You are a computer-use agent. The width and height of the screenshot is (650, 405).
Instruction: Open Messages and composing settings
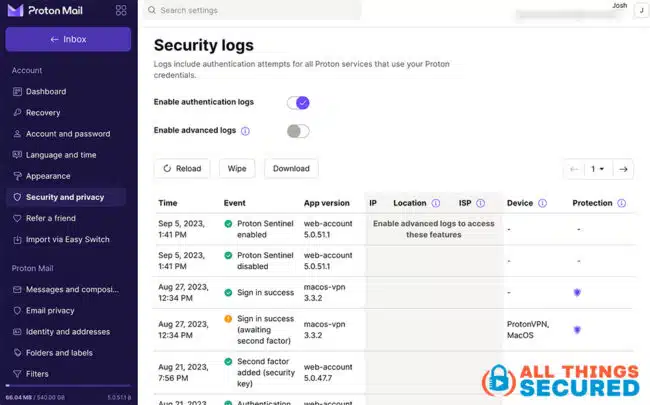66,289
